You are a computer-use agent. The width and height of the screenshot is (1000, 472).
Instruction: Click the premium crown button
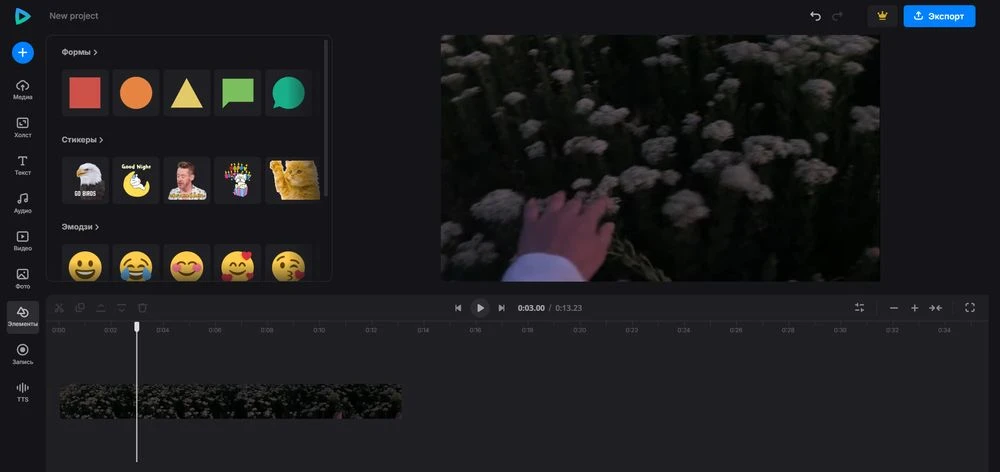882,16
